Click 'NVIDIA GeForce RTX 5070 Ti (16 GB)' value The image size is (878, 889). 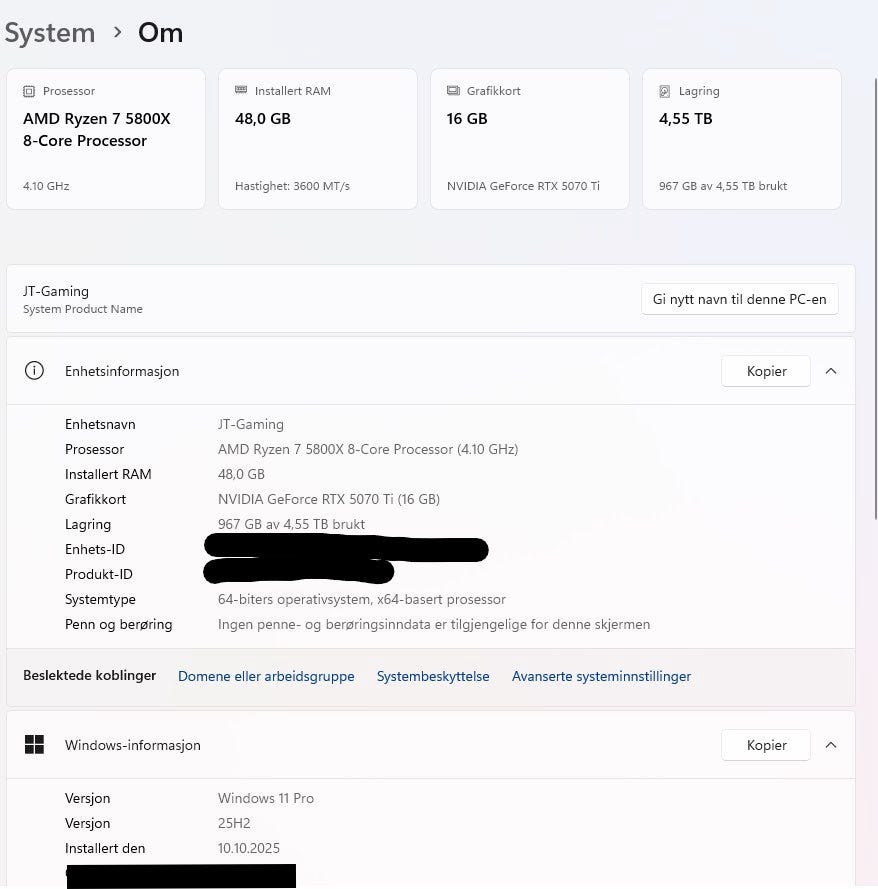click(x=329, y=499)
